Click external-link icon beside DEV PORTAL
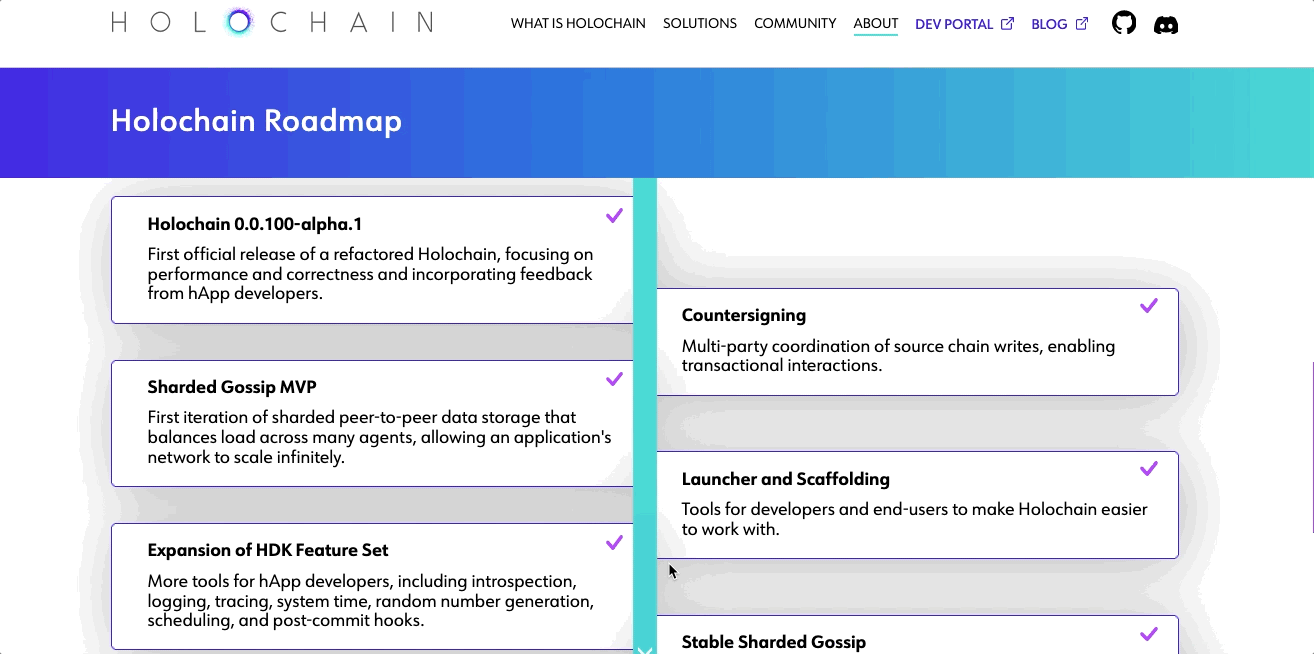Screen dimensions: 1314x654 coord(1007,23)
